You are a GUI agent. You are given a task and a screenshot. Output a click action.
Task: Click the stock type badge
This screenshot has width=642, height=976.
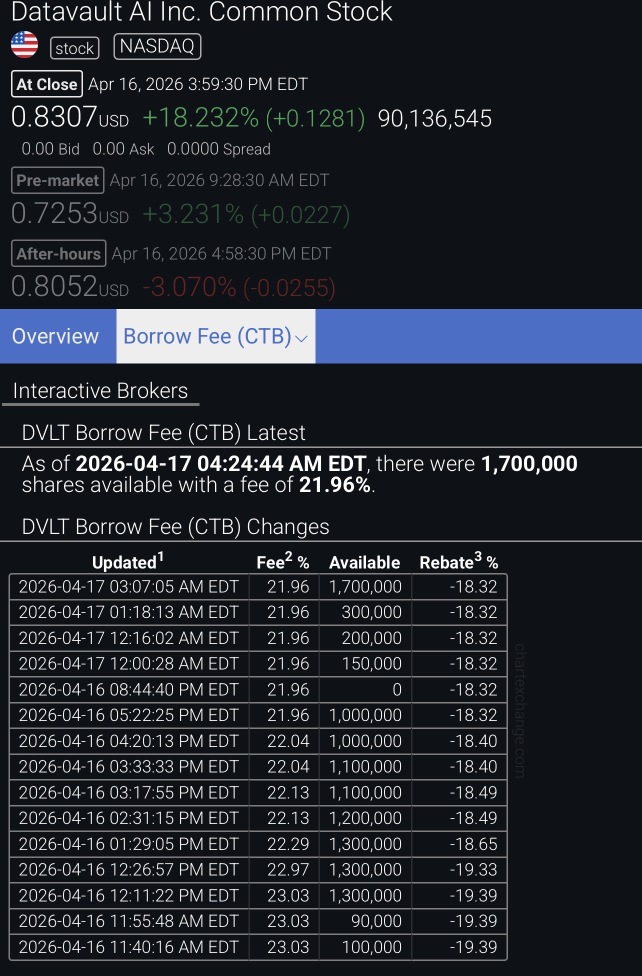click(x=75, y=48)
